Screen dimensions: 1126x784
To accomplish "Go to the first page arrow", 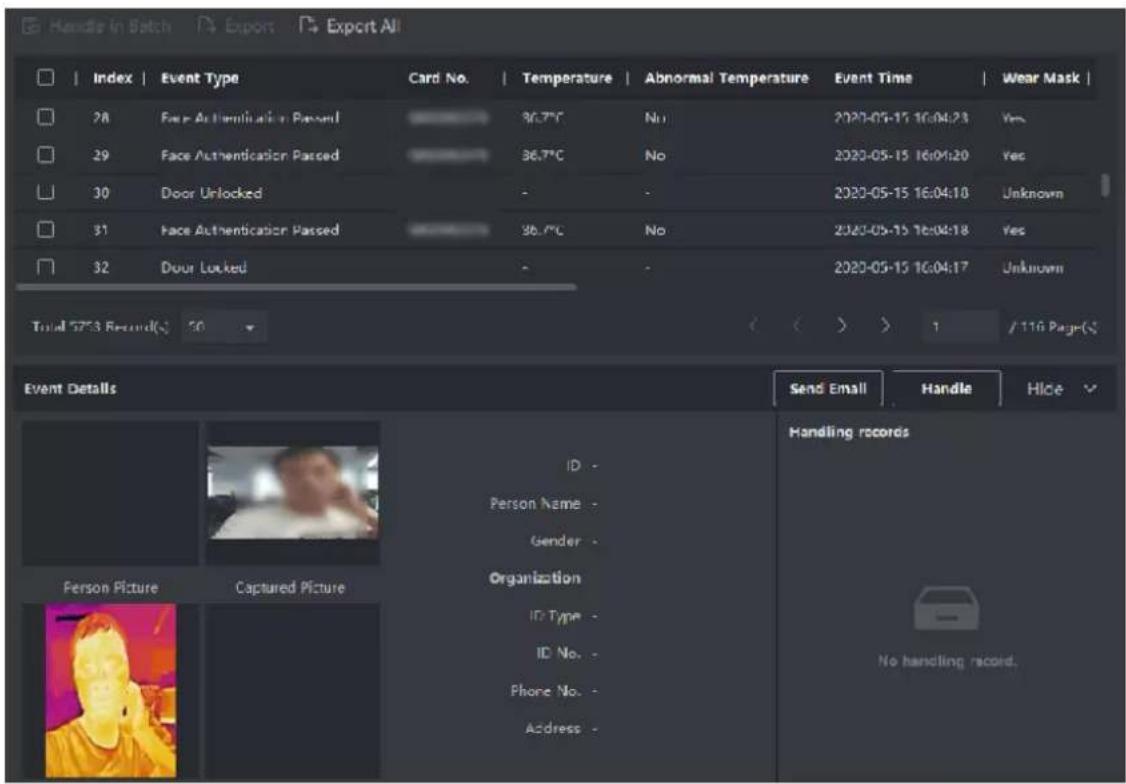I will pyautogui.click(x=753, y=327).
